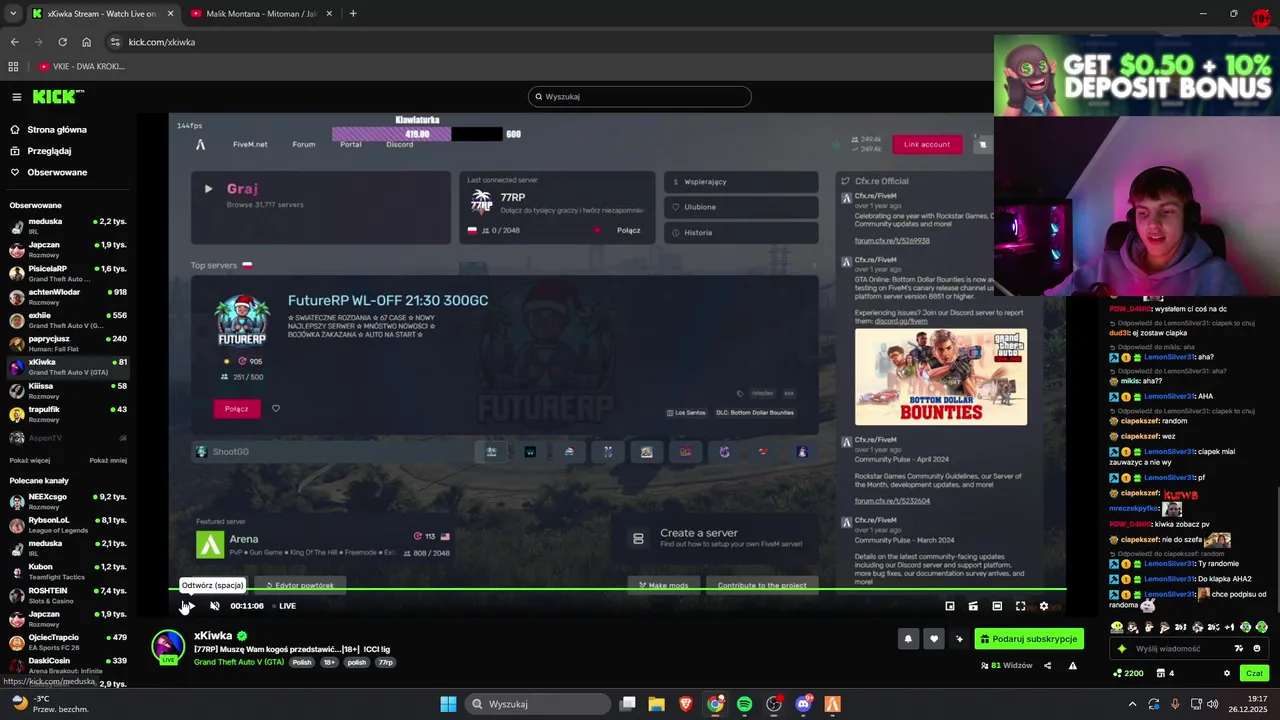Toggle follow heart for xKiwka
Image resolution: width=1280 pixels, height=720 pixels.
click(934, 639)
